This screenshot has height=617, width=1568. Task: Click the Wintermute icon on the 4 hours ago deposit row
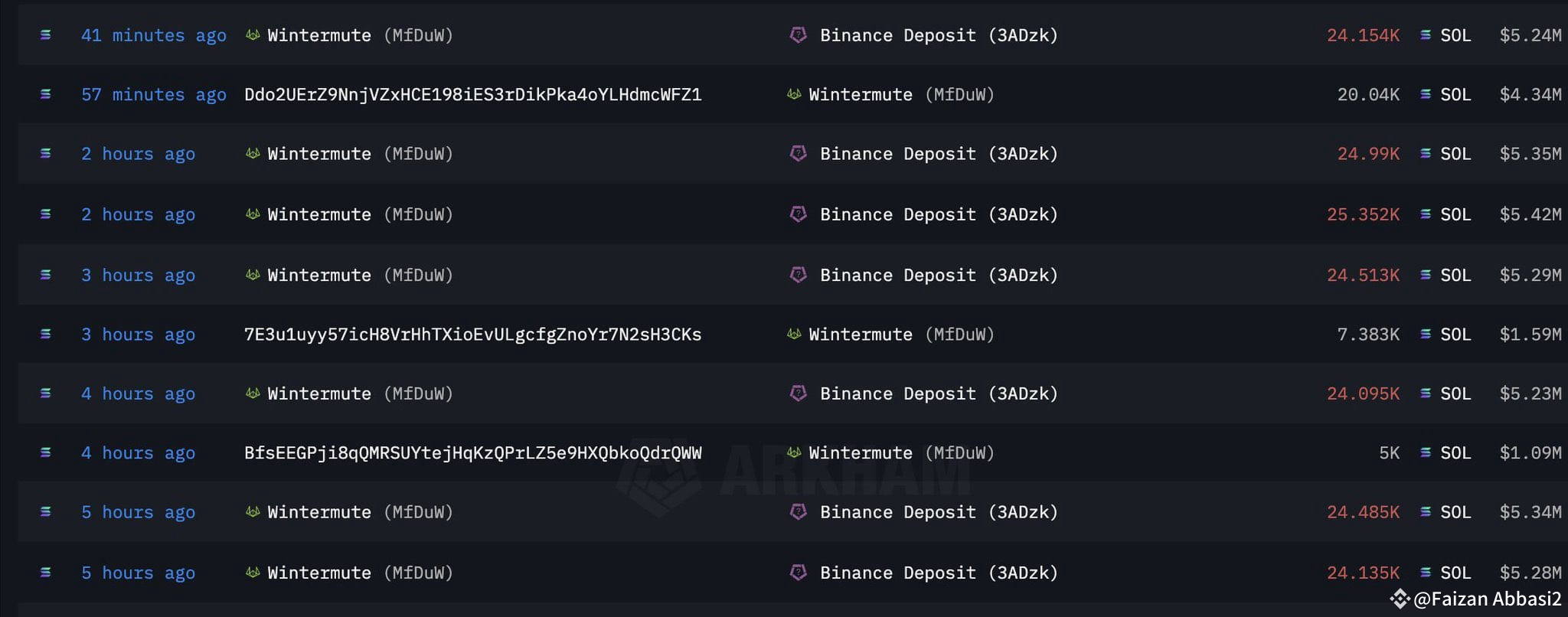tap(253, 393)
